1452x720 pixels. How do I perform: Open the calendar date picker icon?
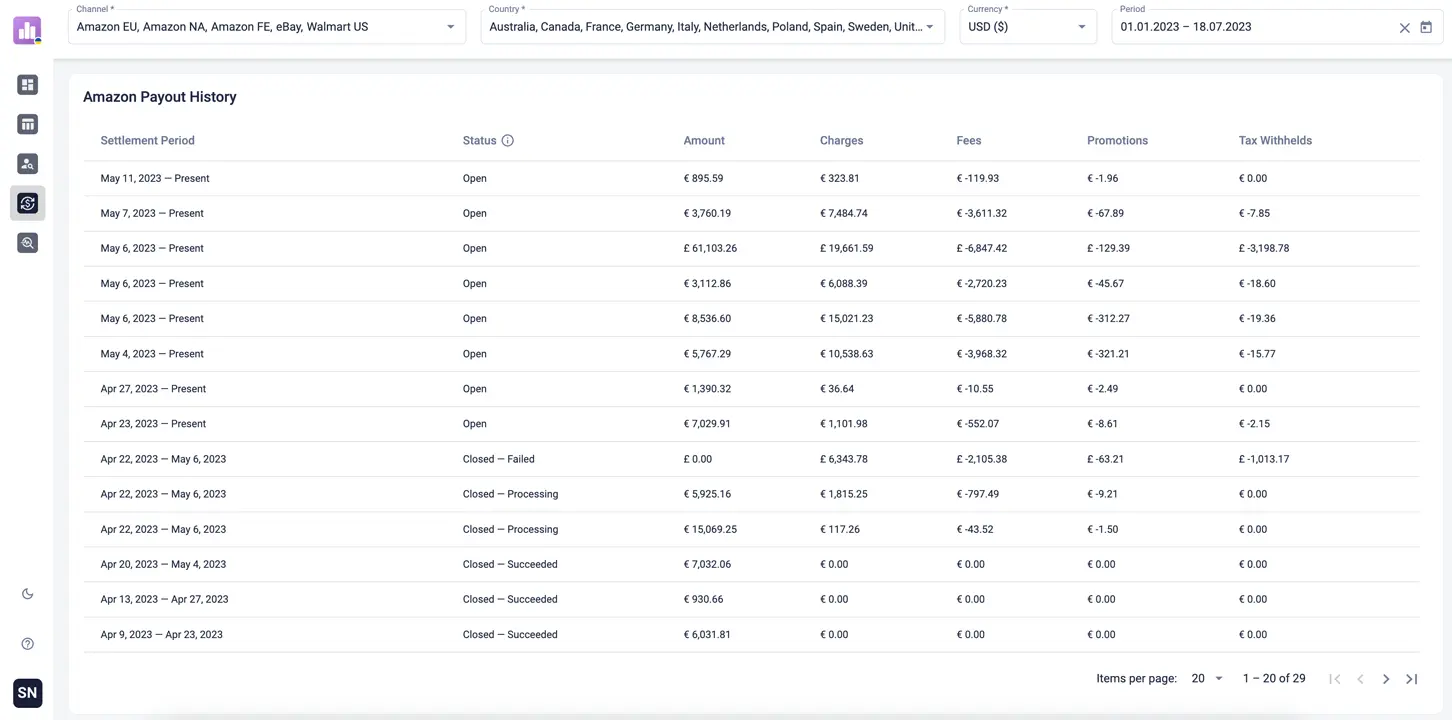click(1426, 28)
